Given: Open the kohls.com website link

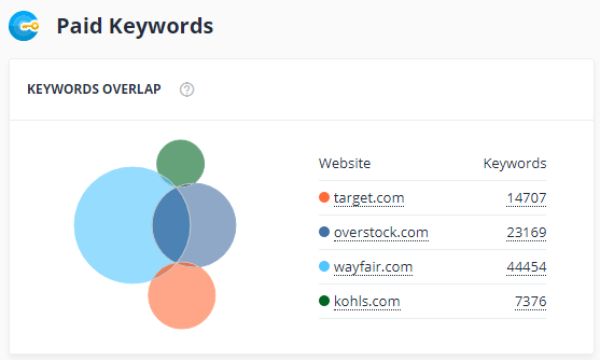Looking at the screenshot, I should tap(367, 301).
